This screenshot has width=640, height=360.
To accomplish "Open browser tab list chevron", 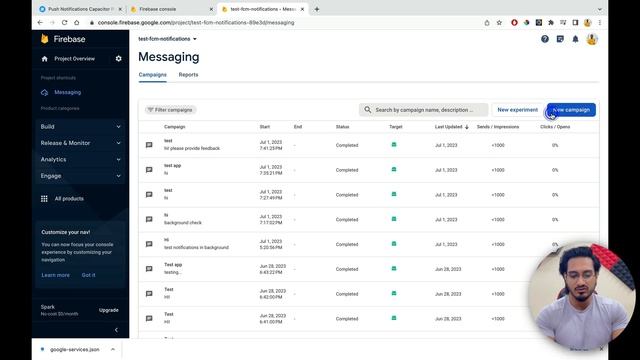I will tap(600, 9).
